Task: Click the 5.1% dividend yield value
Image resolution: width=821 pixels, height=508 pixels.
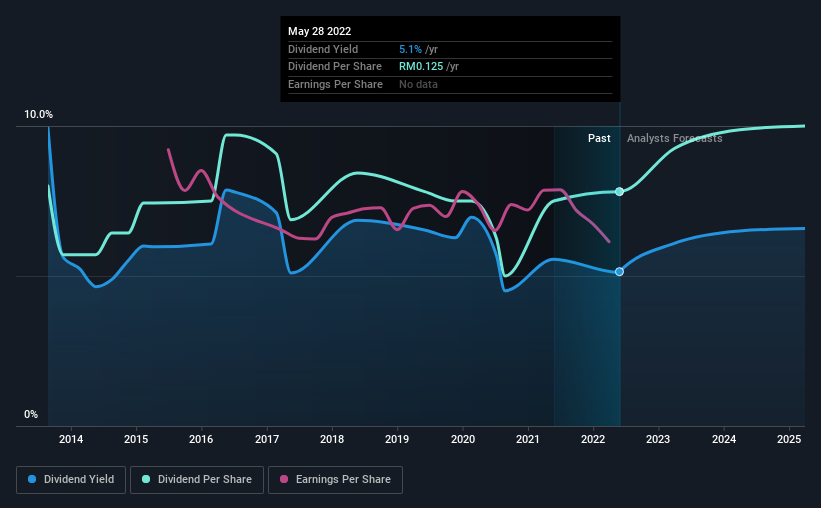Action: 410,49
